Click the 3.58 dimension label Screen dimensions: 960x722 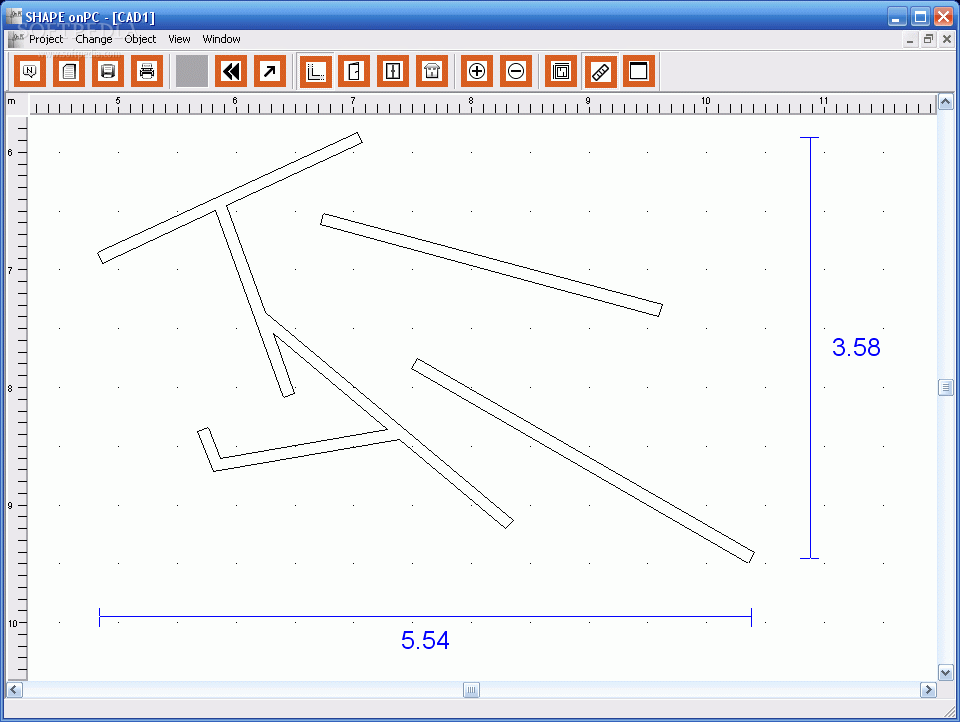tap(856, 347)
